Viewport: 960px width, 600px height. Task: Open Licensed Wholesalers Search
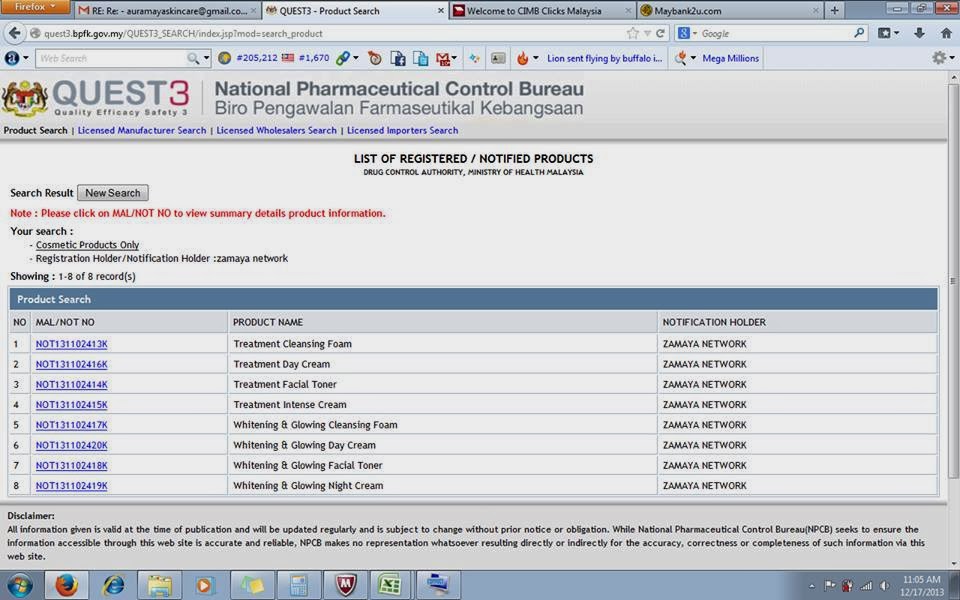pos(277,130)
